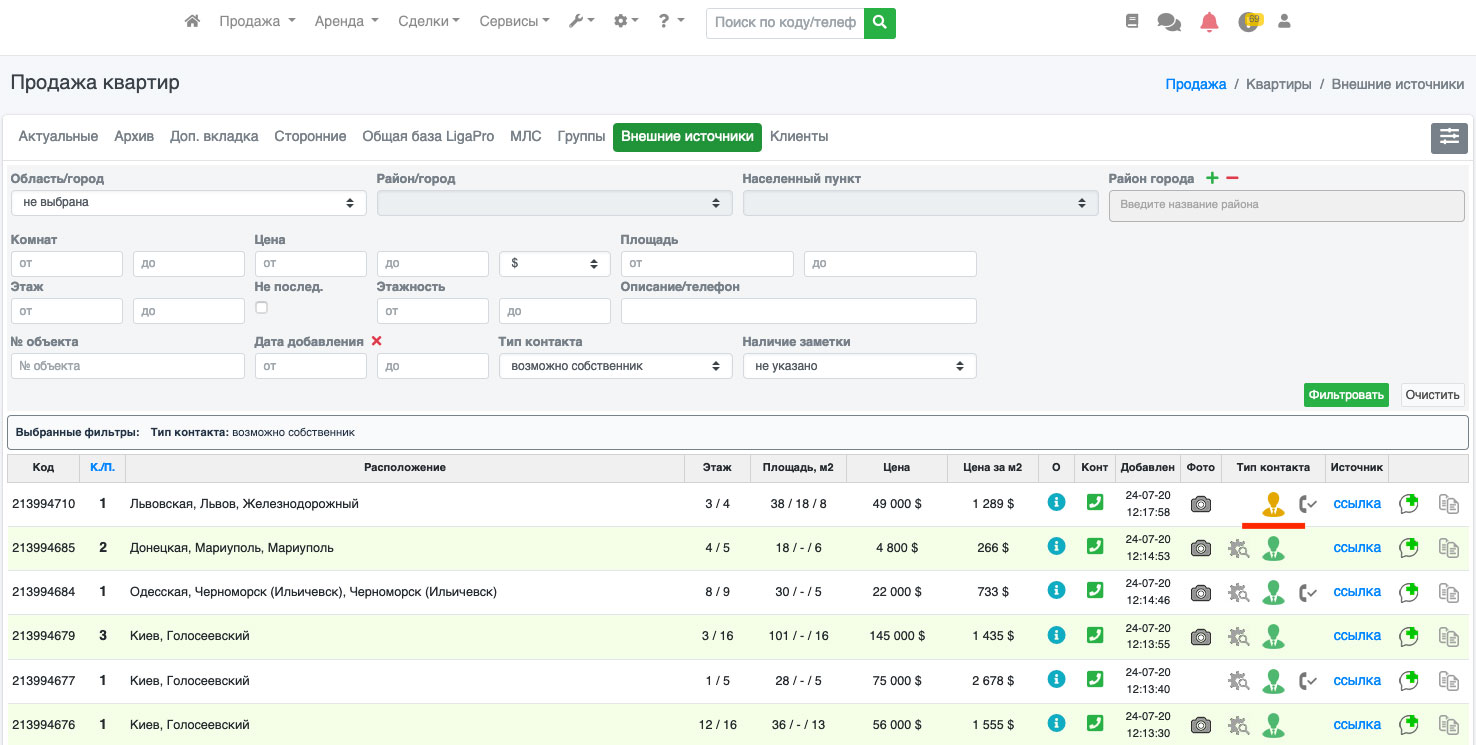Toggle filter panel with sliders button

tap(1449, 138)
